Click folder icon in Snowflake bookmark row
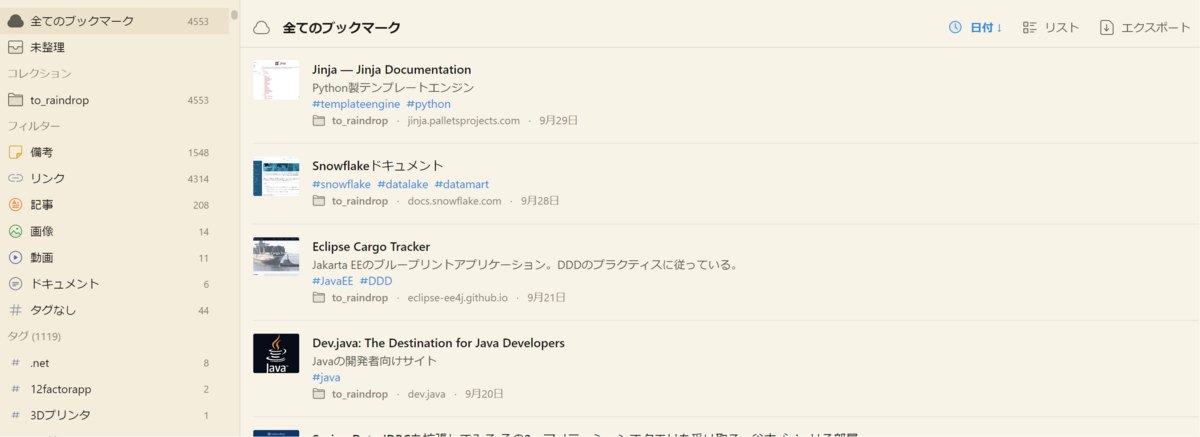 click(x=319, y=201)
